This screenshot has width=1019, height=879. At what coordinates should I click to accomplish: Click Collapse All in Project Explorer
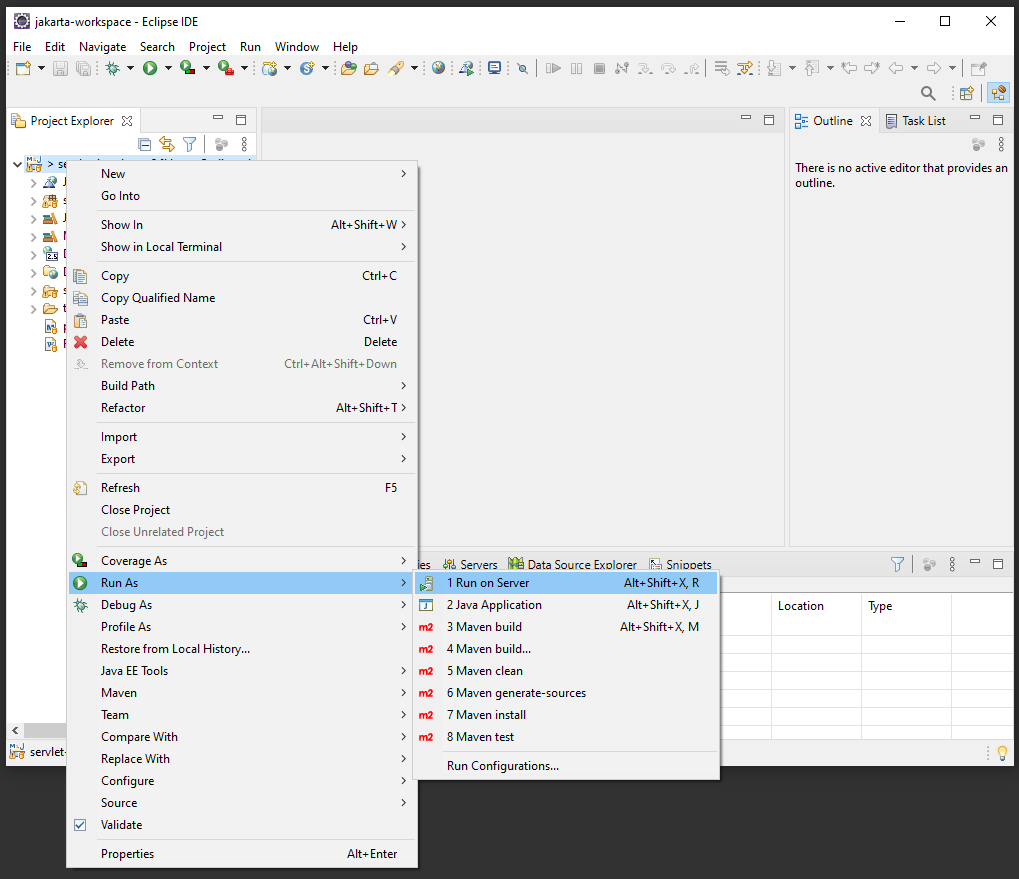145,145
